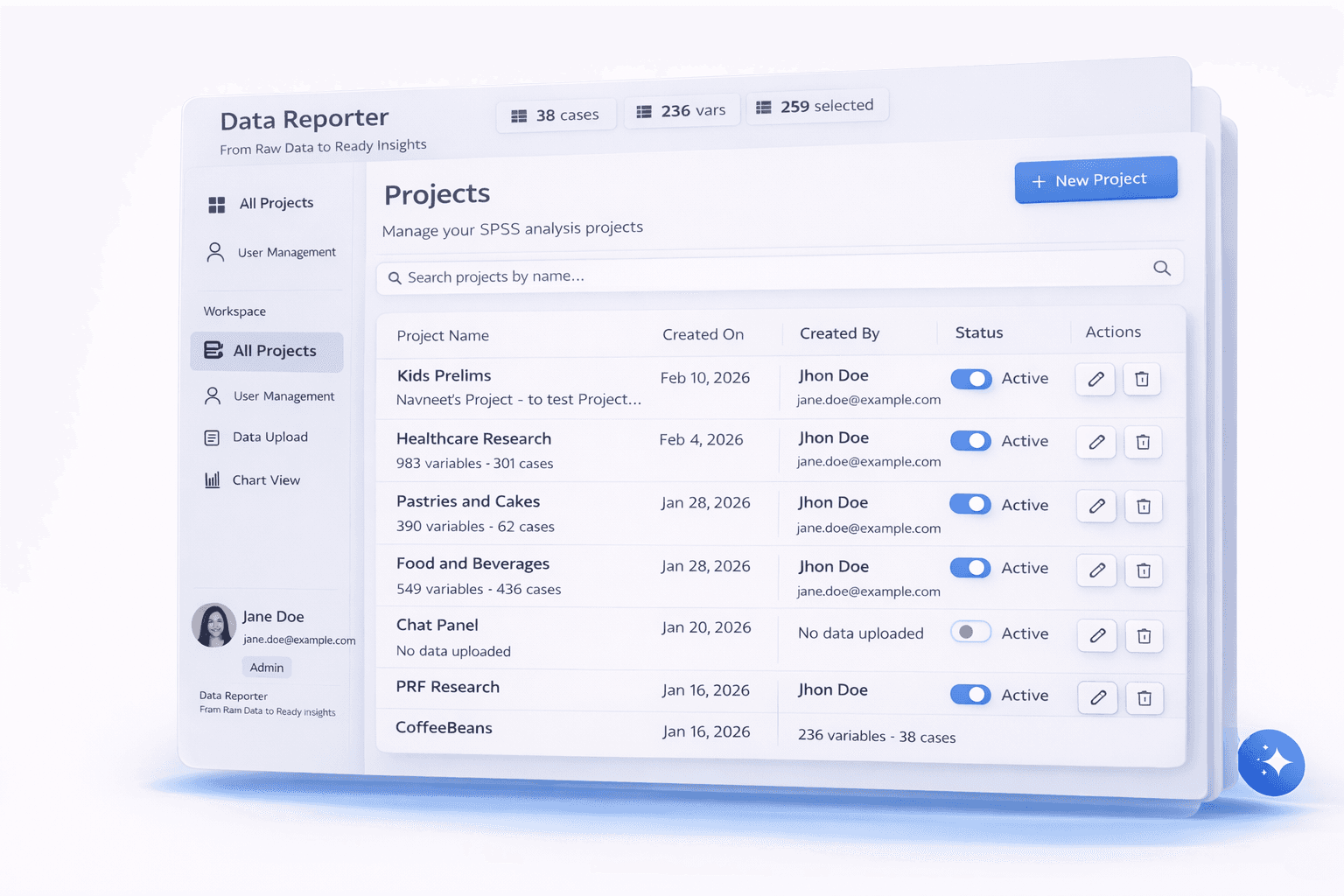Toggle Active status for Kids Prelims
Screen dimensions: 1344x896
970,379
